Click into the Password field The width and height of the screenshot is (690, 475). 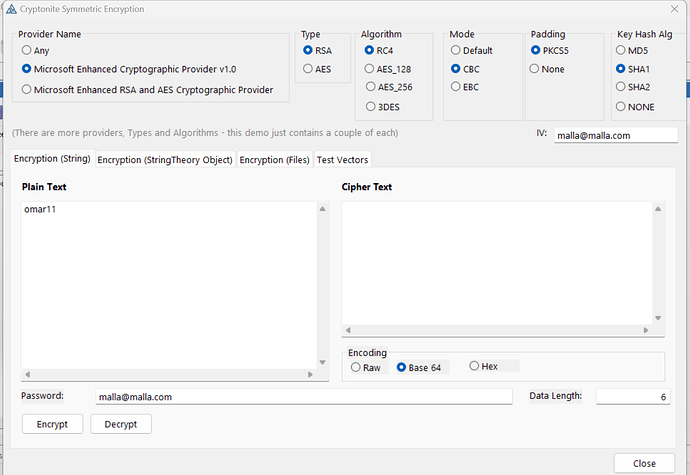[304, 396]
